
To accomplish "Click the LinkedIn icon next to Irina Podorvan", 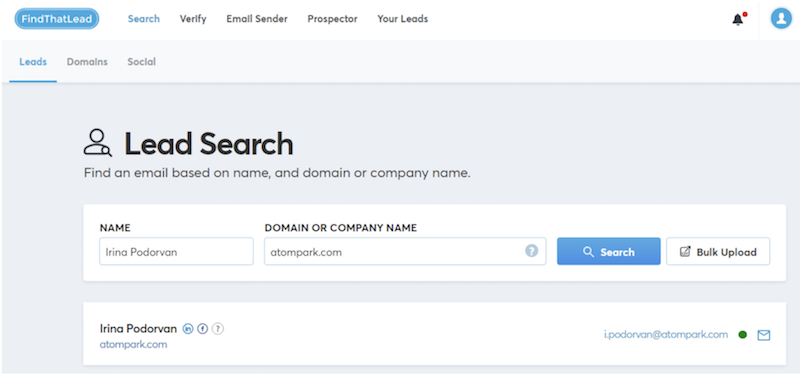I will click(x=188, y=329).
